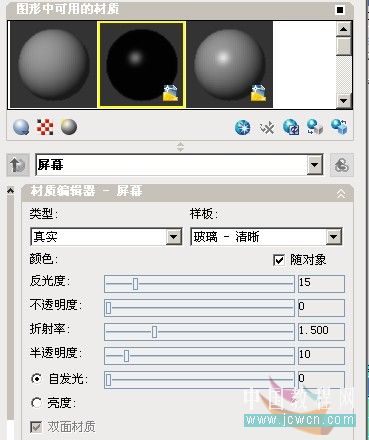The height and width of the screenshot is (440, 369).
Task: Open the 屏幕 material name dropdown
Action: (315, 164)
